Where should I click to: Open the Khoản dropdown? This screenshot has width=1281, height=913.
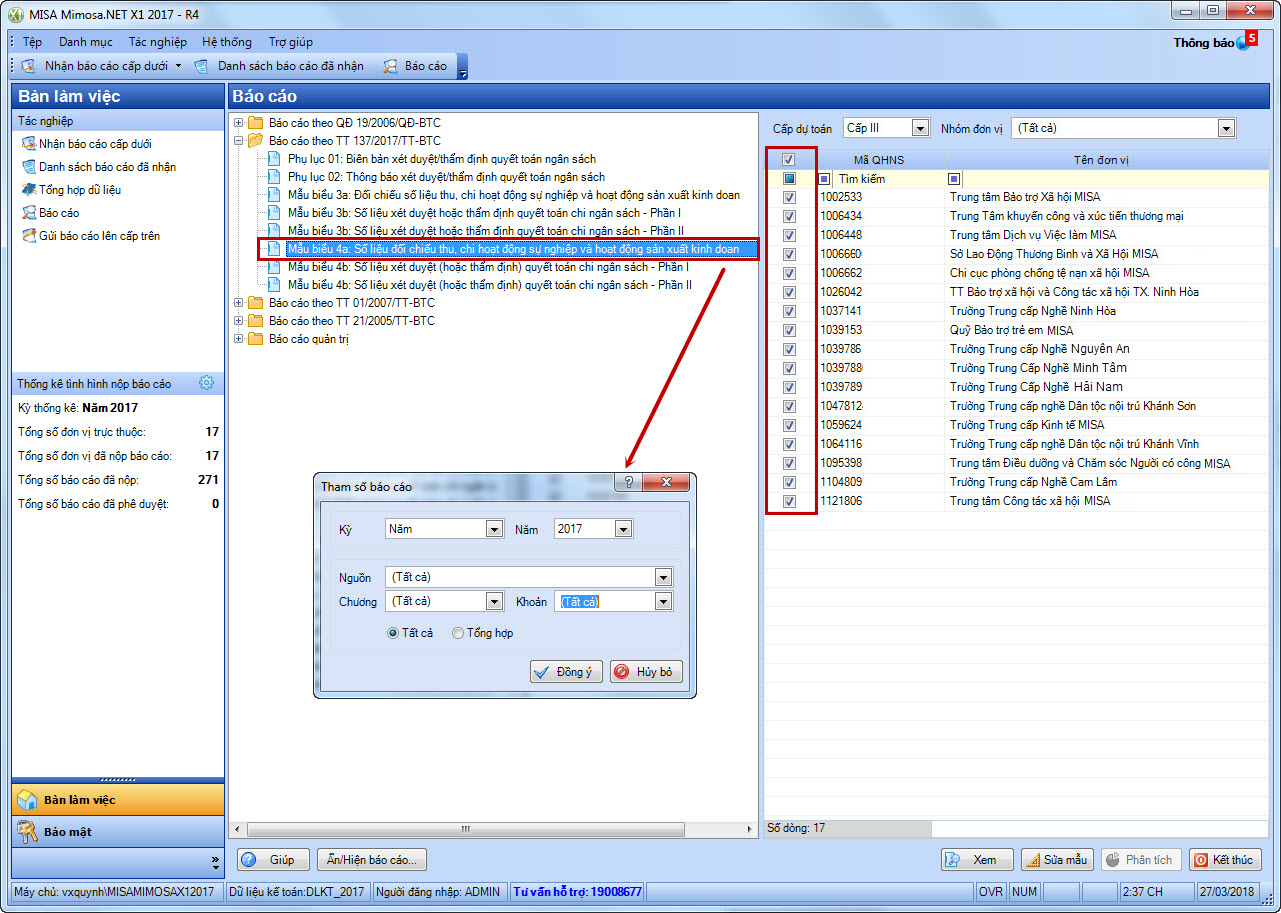664,601
